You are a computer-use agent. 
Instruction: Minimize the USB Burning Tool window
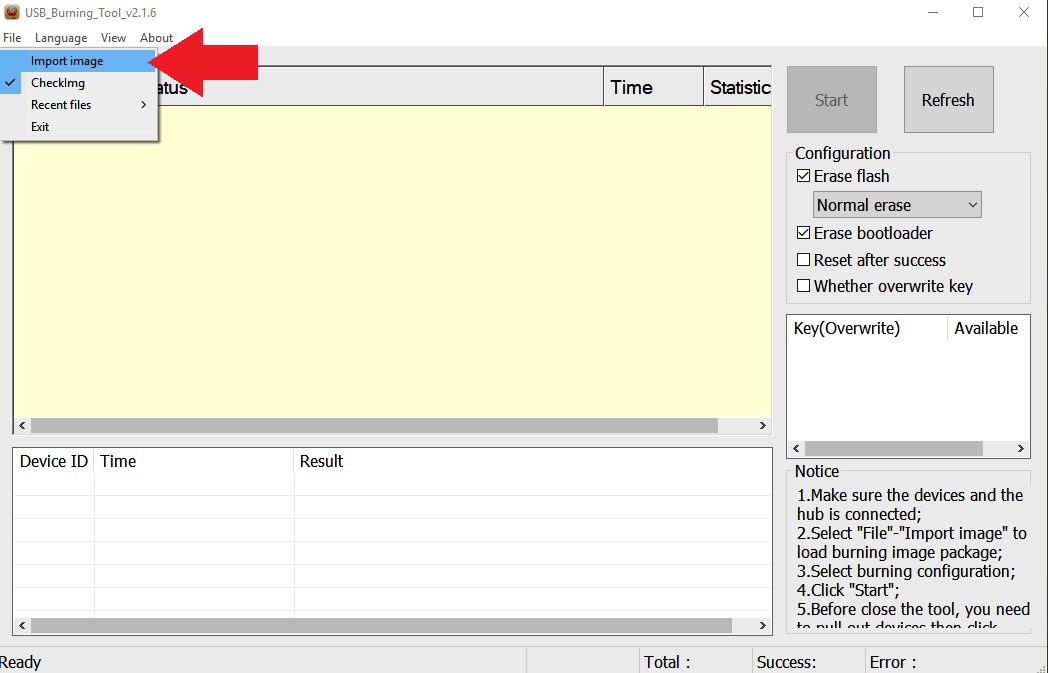pos(933,12)
